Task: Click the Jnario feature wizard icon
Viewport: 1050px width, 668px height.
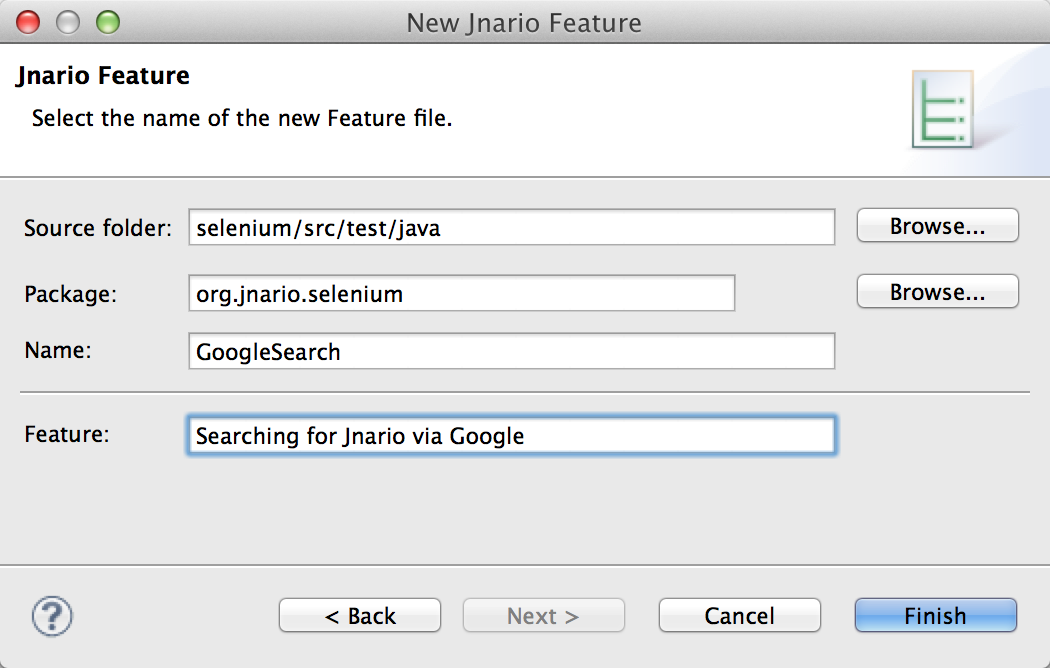Action: click(941, 106)
